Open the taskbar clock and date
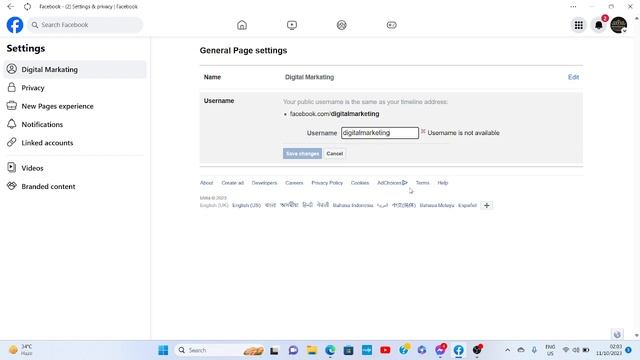 pyautogui.click(x=608, y=350)
